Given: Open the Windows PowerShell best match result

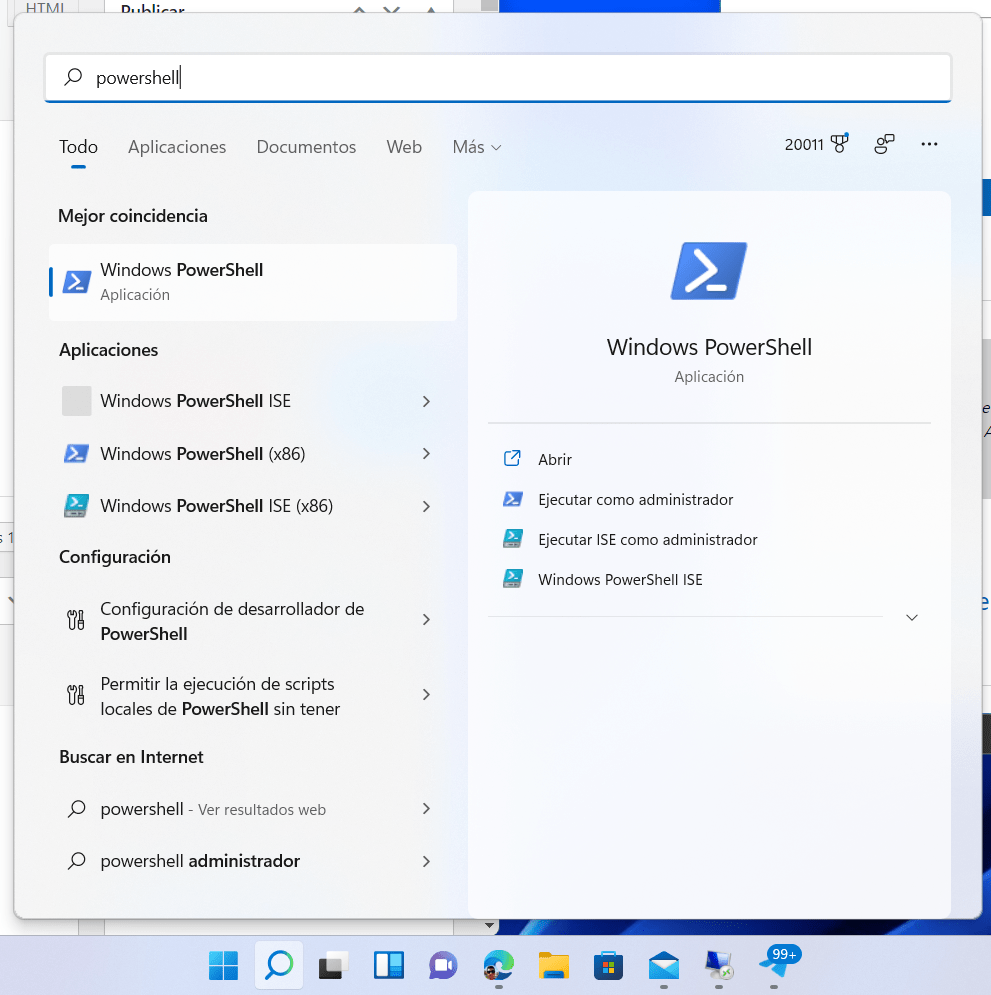Looking at the screenshot, I should point(252,282).
